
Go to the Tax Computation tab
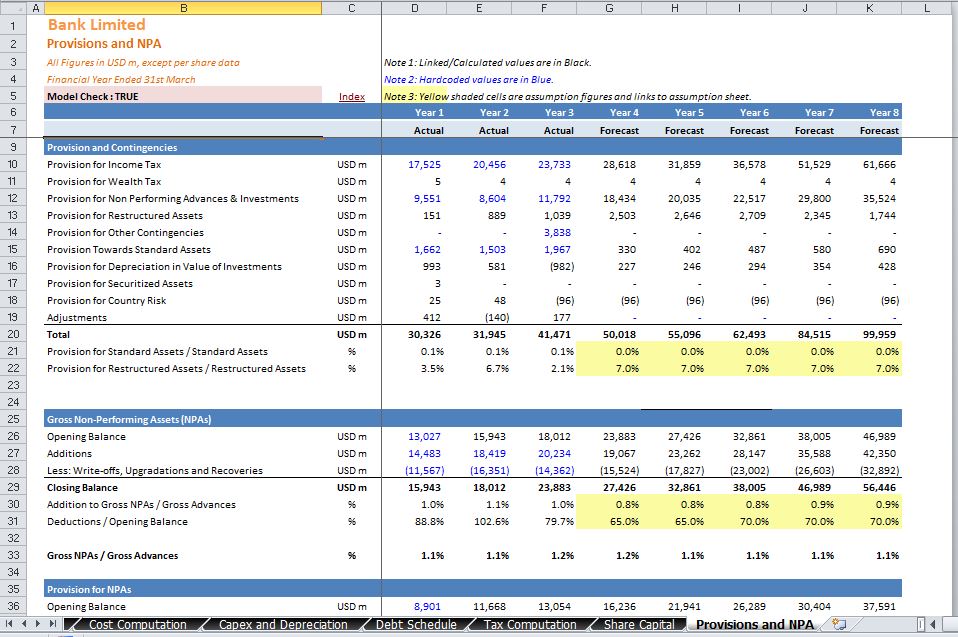pyautogui.click(x=530, y=624)
